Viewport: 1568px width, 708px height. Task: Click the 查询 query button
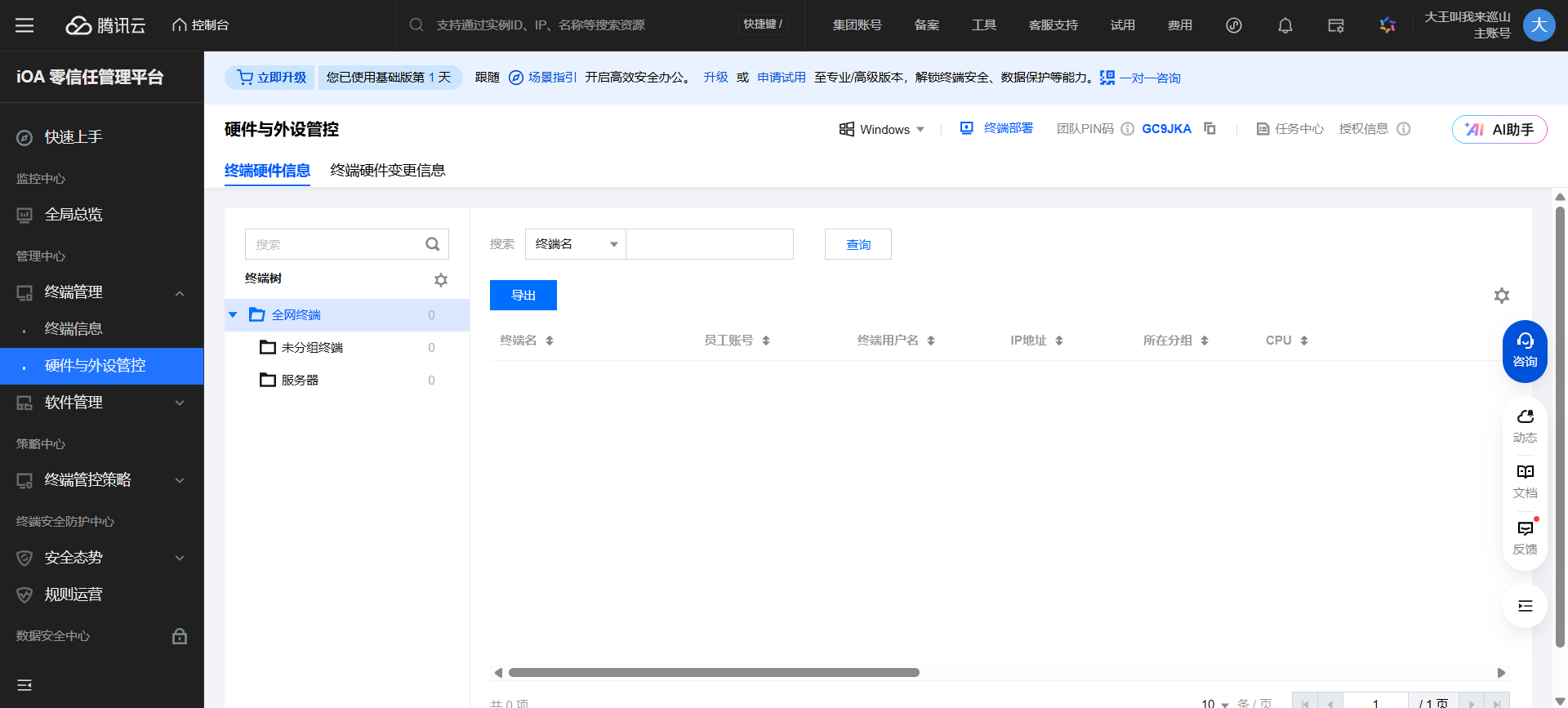858,244
